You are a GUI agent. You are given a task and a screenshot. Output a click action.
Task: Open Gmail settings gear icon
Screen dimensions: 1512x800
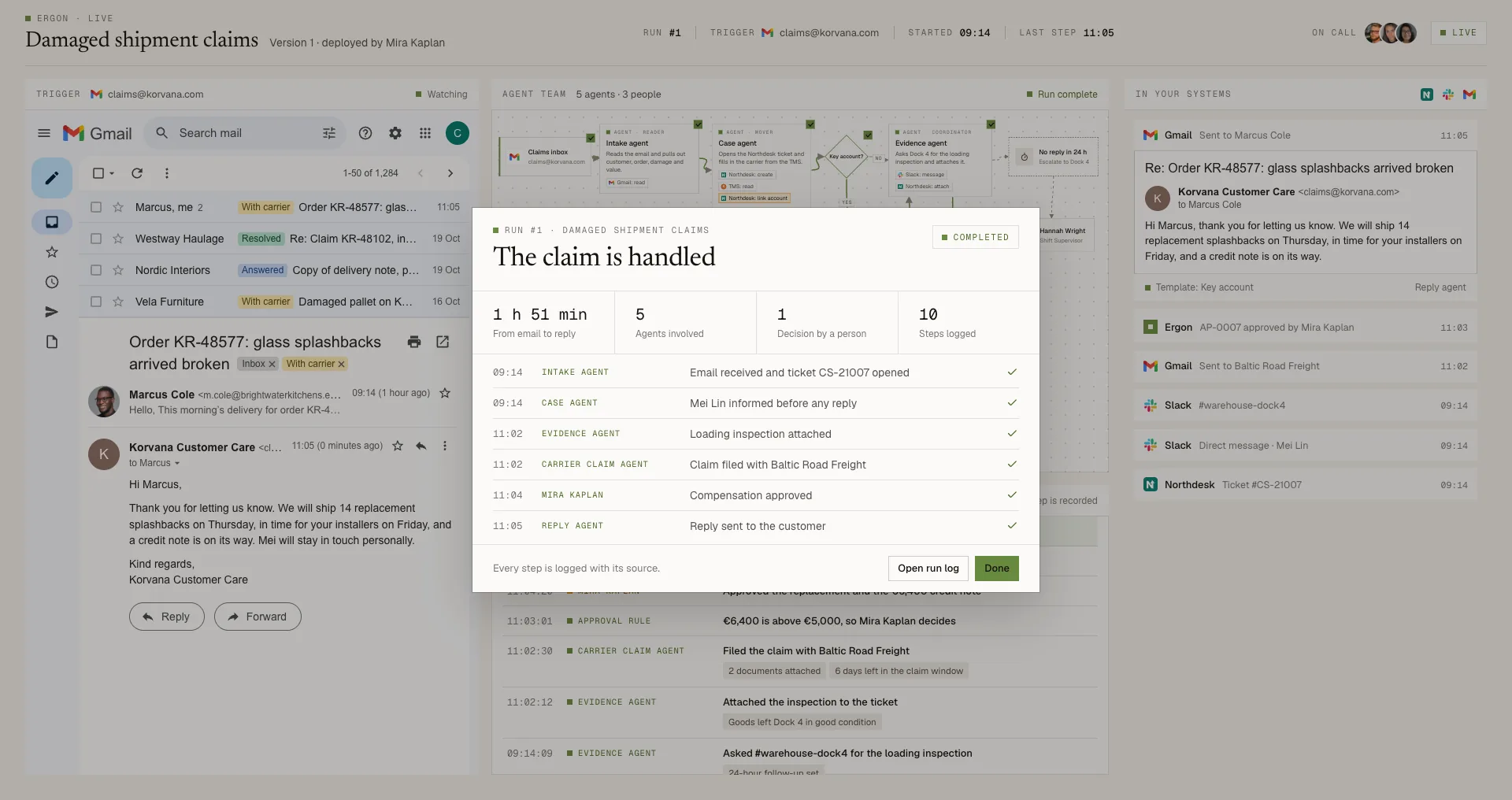click(x=395, y=133)
